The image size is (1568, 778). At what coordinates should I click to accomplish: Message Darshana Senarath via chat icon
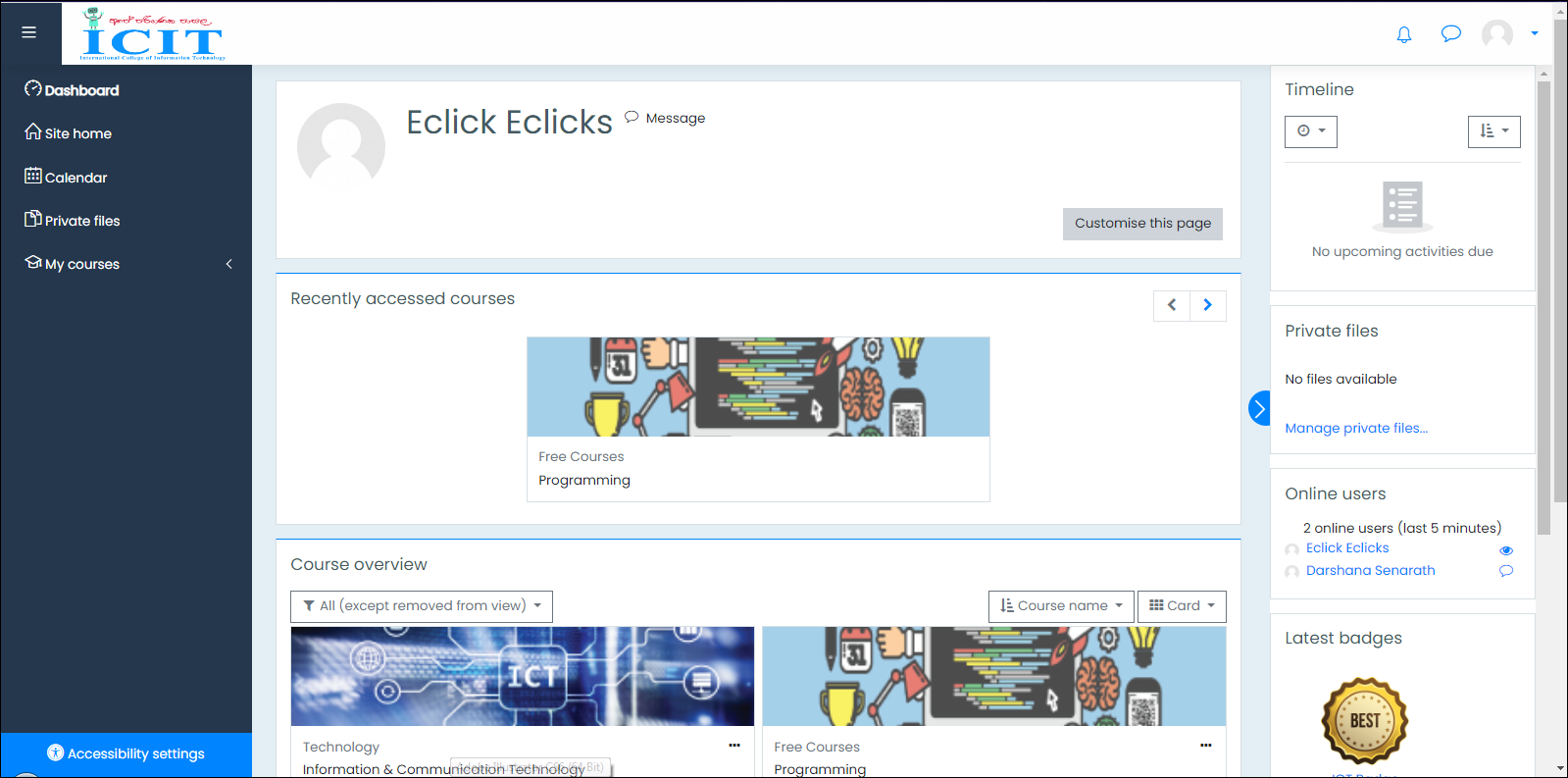click(1506, 571)
